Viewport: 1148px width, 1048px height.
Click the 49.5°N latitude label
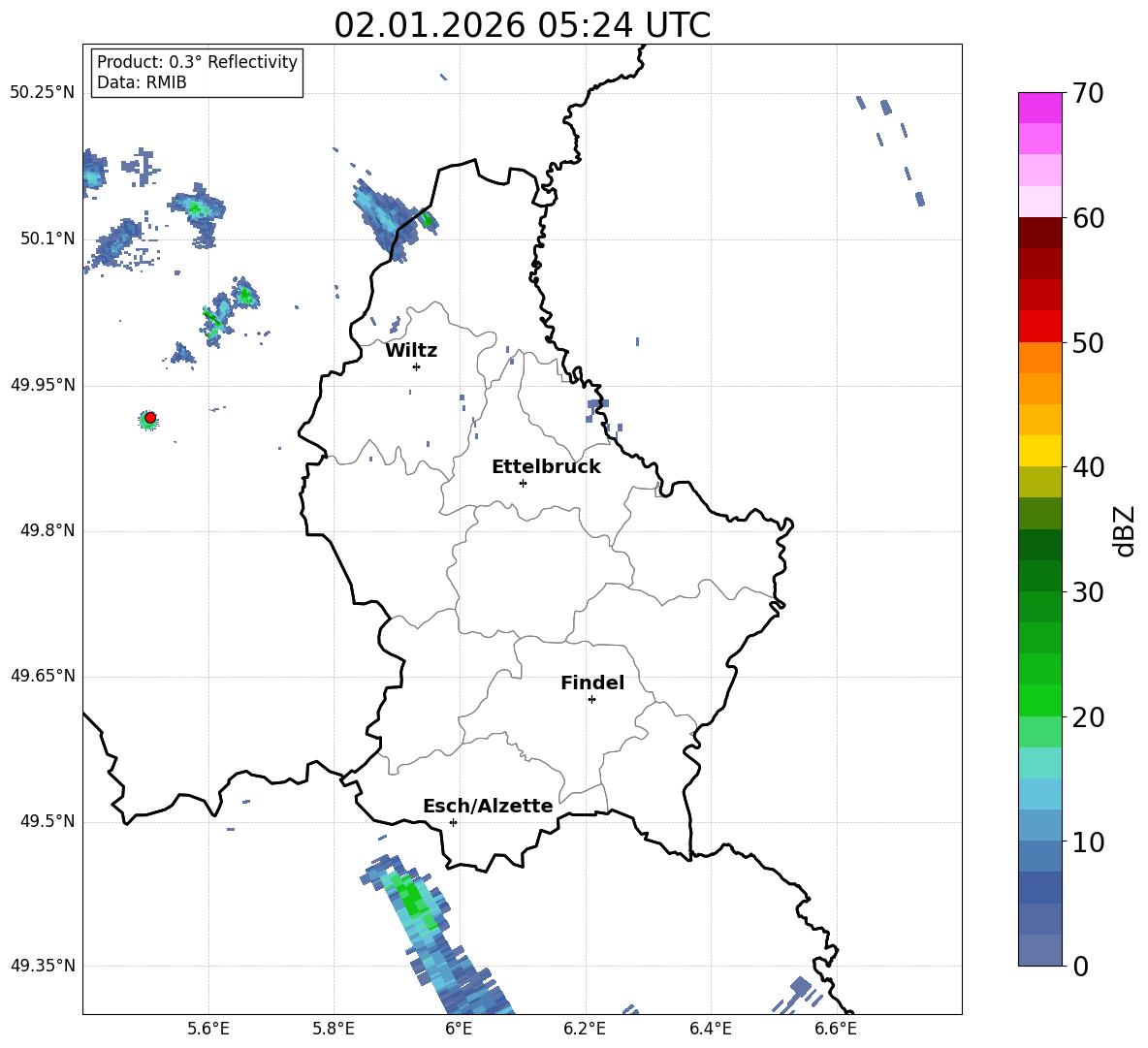point(48,821)
